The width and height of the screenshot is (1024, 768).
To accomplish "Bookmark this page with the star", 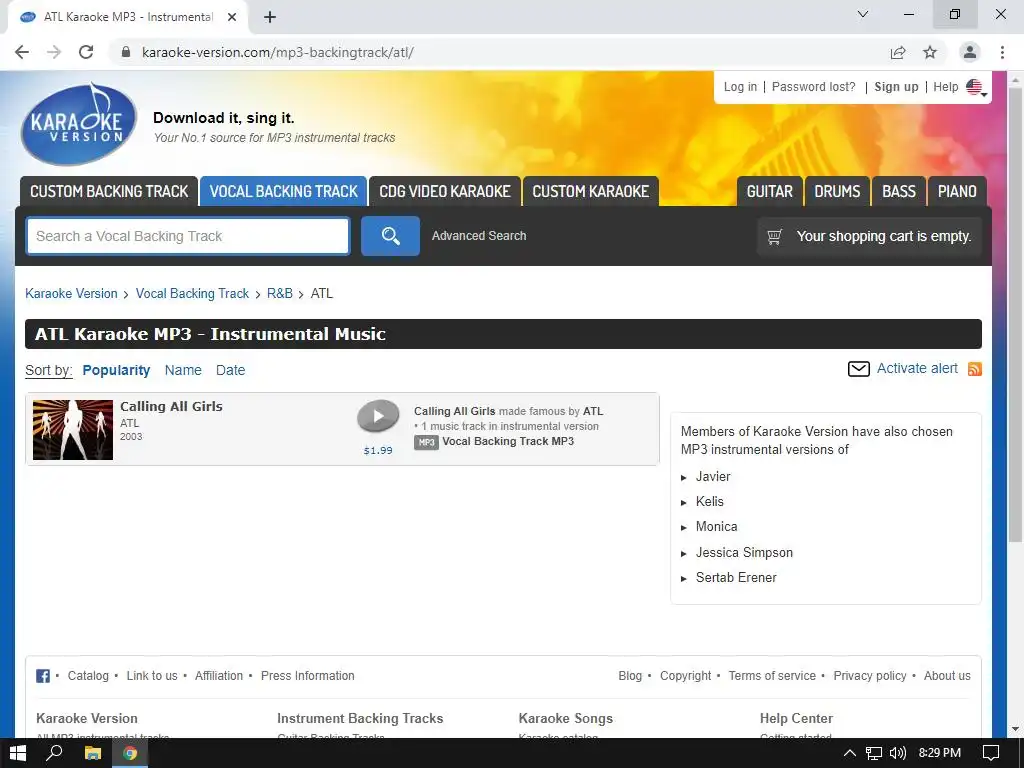I will pos(930,52).
